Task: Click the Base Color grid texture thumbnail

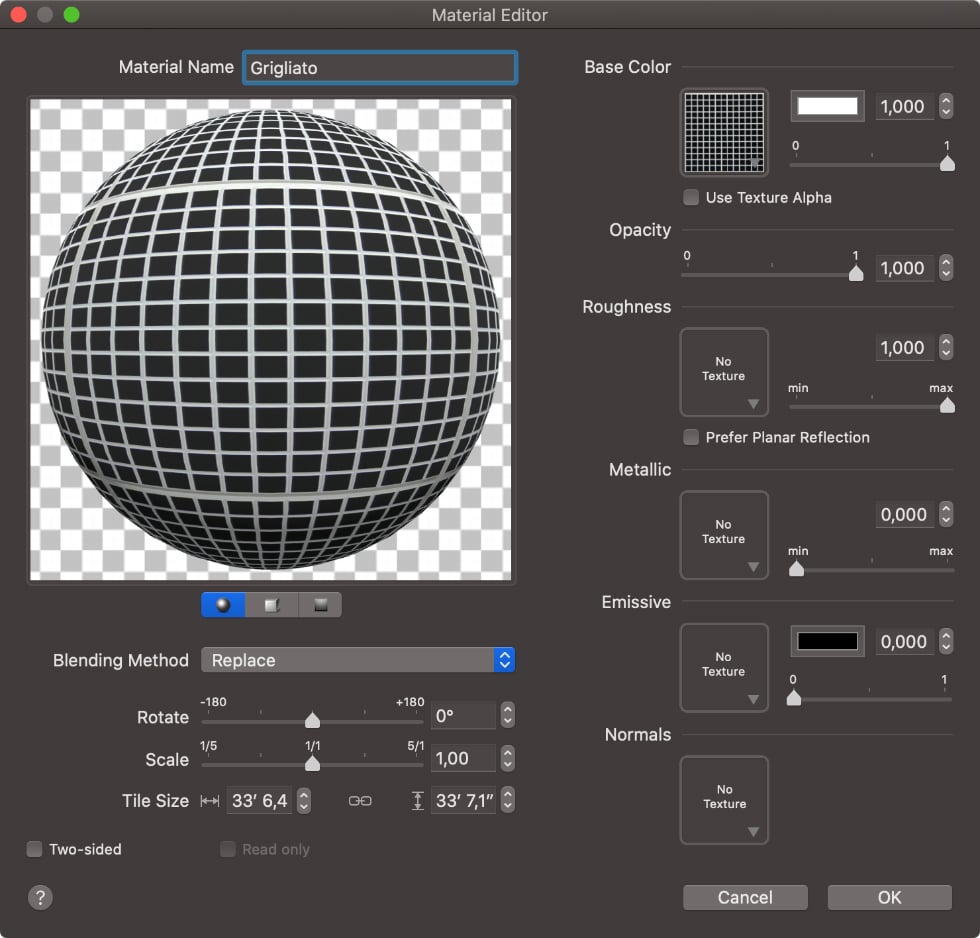Action: [x=724, y=133]
